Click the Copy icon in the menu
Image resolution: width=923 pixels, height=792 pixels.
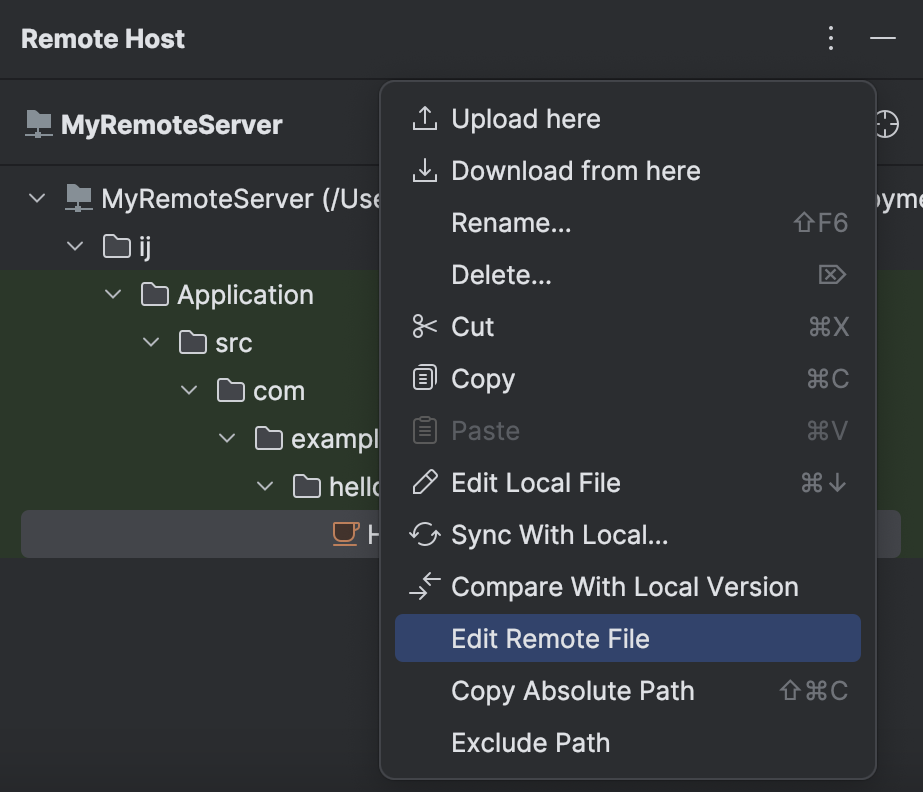pyautogui.click(x=424, y=378)
